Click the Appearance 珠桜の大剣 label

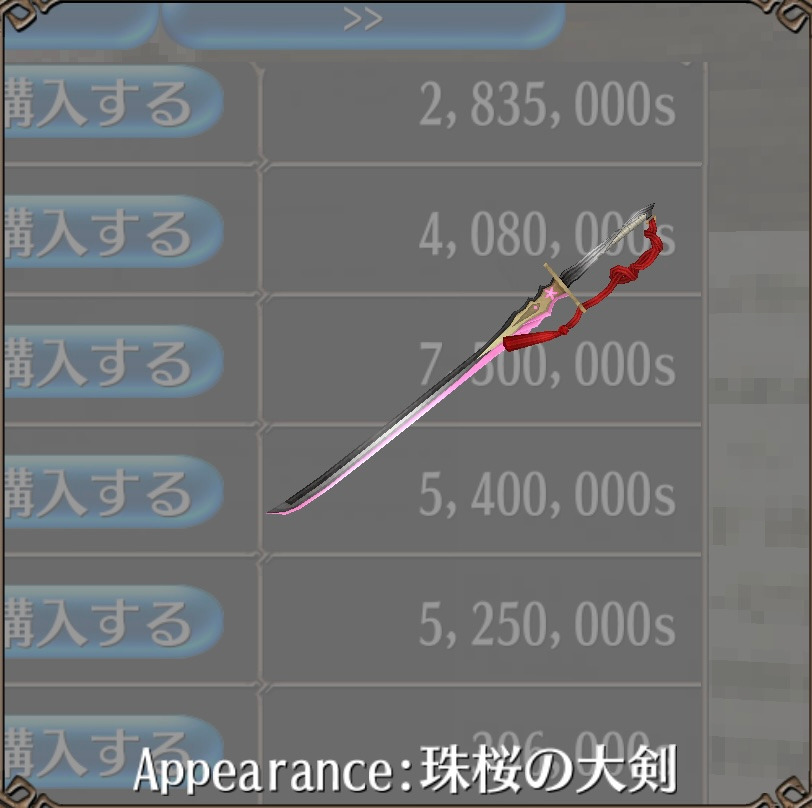pyautogui.click(x=405, y=770)
